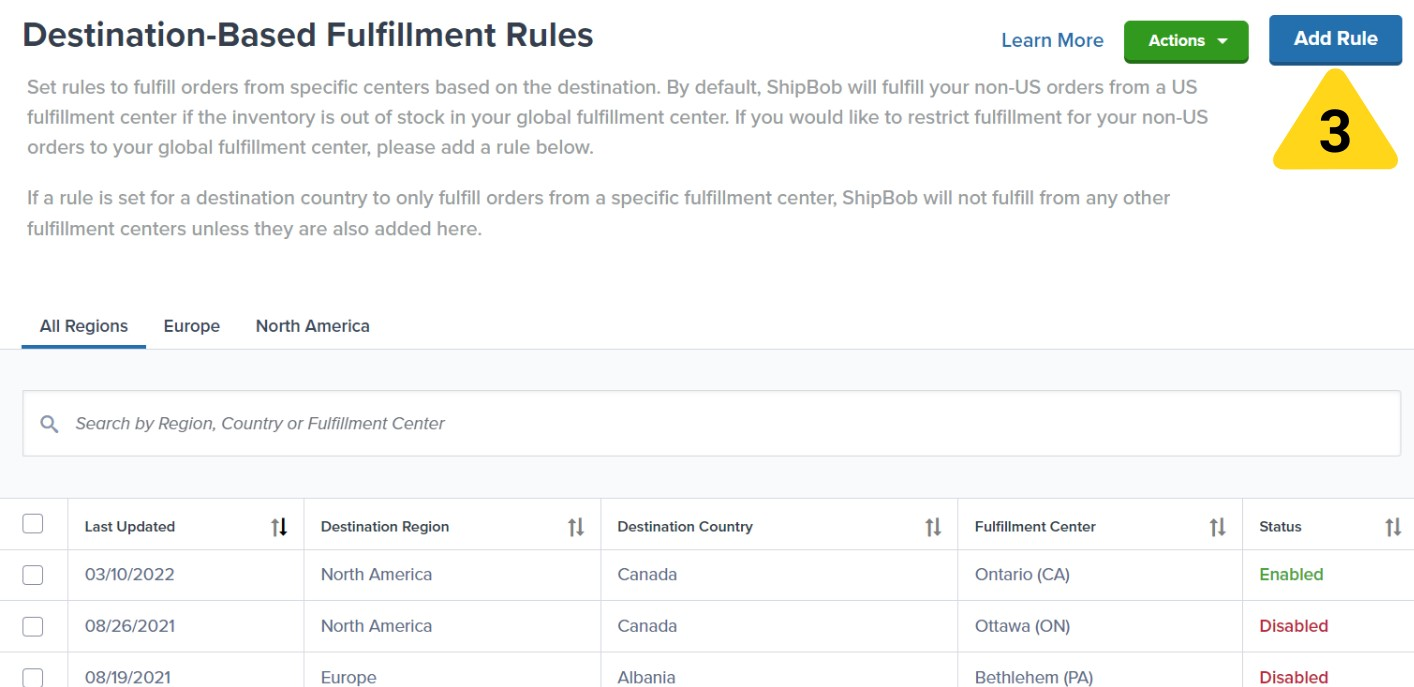The height and width of the screenshot is (687, 1414).
Task: Sort the Status column
Action: [1400, 526]
